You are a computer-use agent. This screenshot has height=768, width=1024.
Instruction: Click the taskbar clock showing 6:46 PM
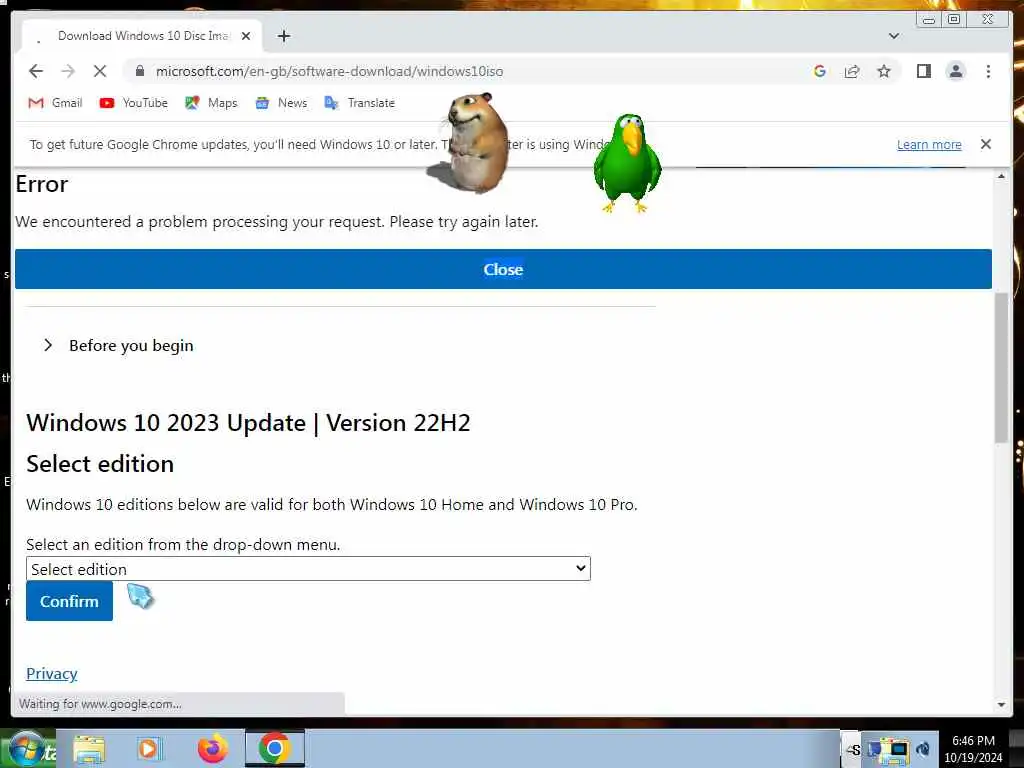click(x=973, y=749)
